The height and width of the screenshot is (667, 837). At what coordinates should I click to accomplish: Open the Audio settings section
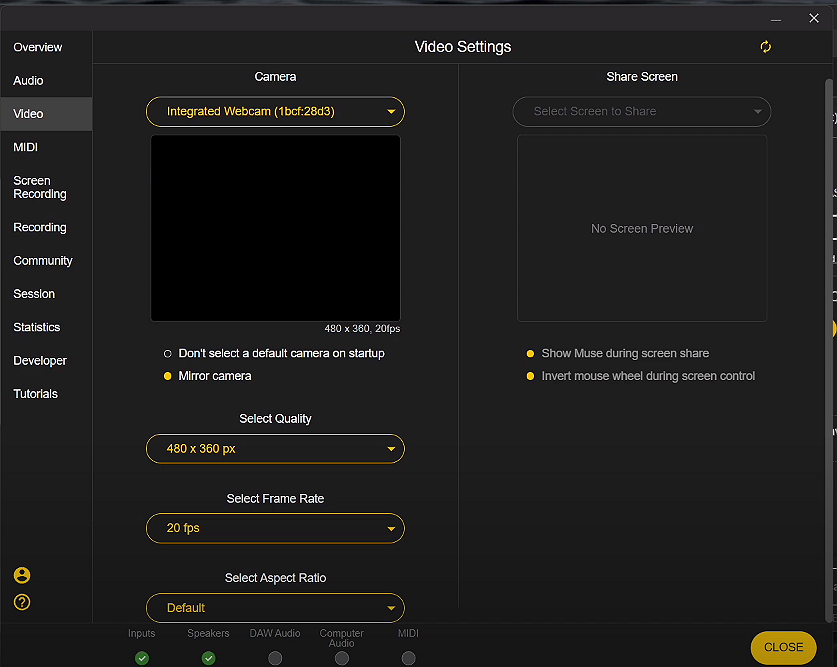click(46, 81)
